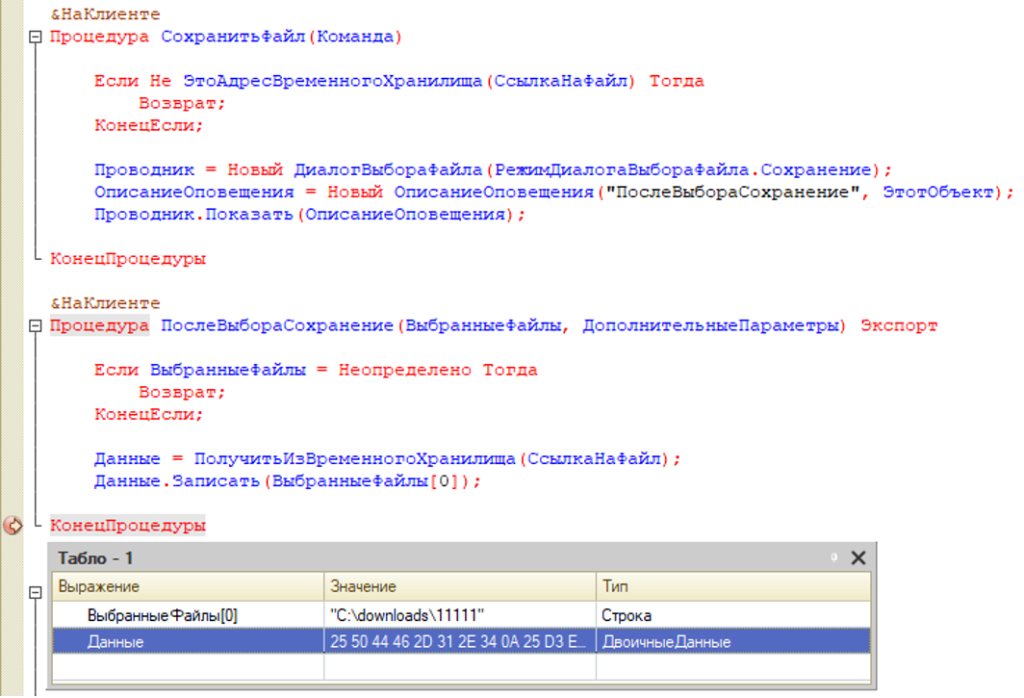Click the first &НаКлиенте directive

105,15
